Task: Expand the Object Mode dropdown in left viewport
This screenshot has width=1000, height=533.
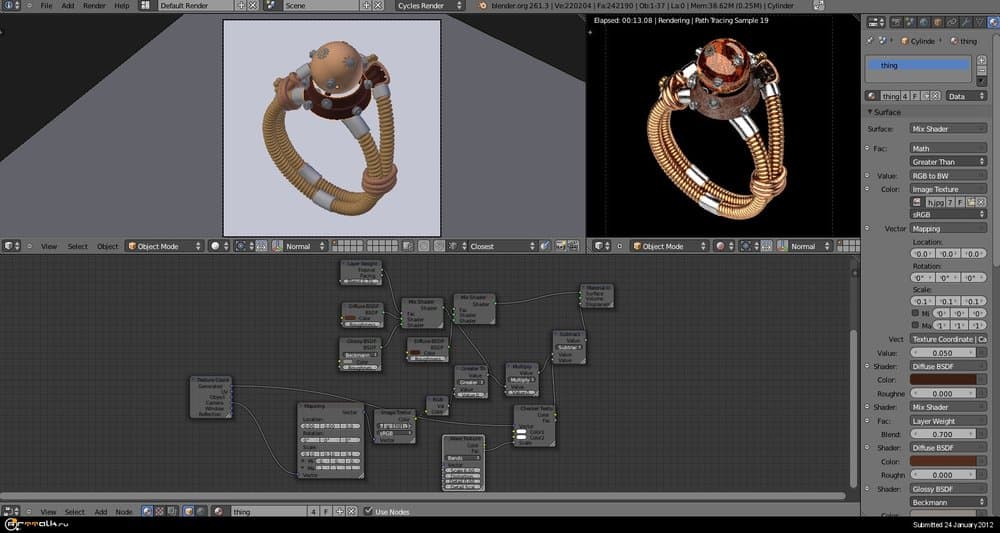Action: point(164,246)
